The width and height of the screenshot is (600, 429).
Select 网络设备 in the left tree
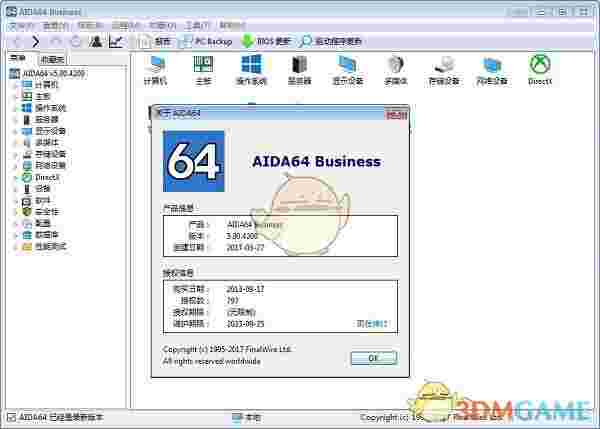44,166
